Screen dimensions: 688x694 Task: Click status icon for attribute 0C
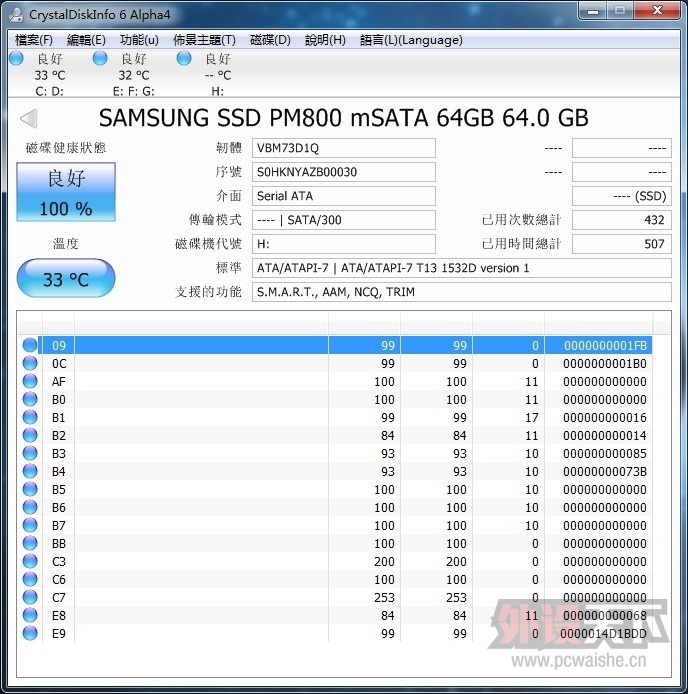coord(30,363)
